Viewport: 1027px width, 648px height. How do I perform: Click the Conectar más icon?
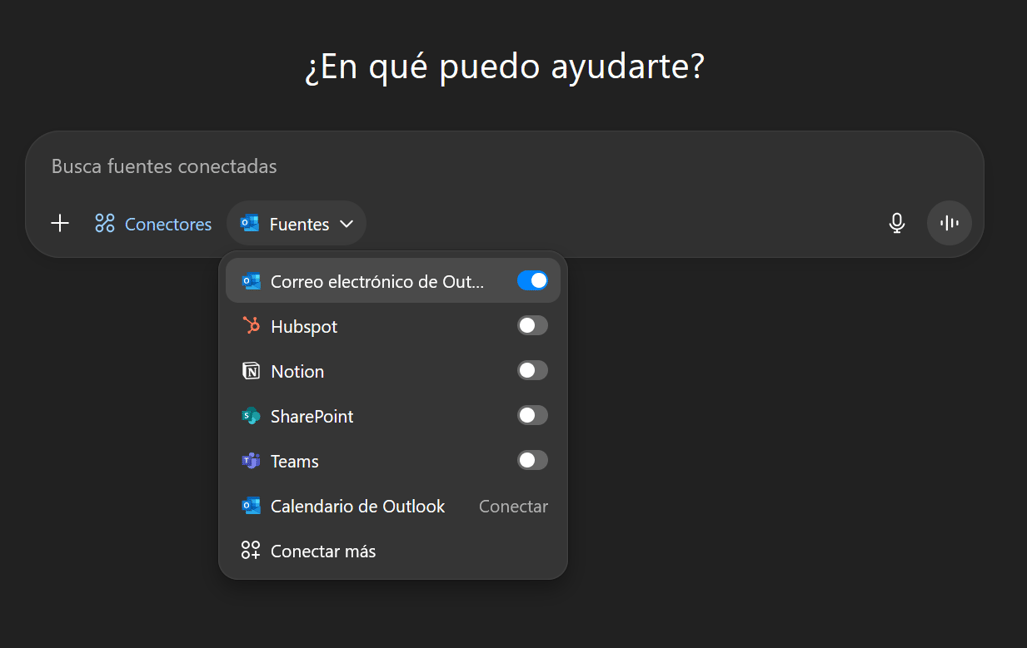click(x=251, y=551)
